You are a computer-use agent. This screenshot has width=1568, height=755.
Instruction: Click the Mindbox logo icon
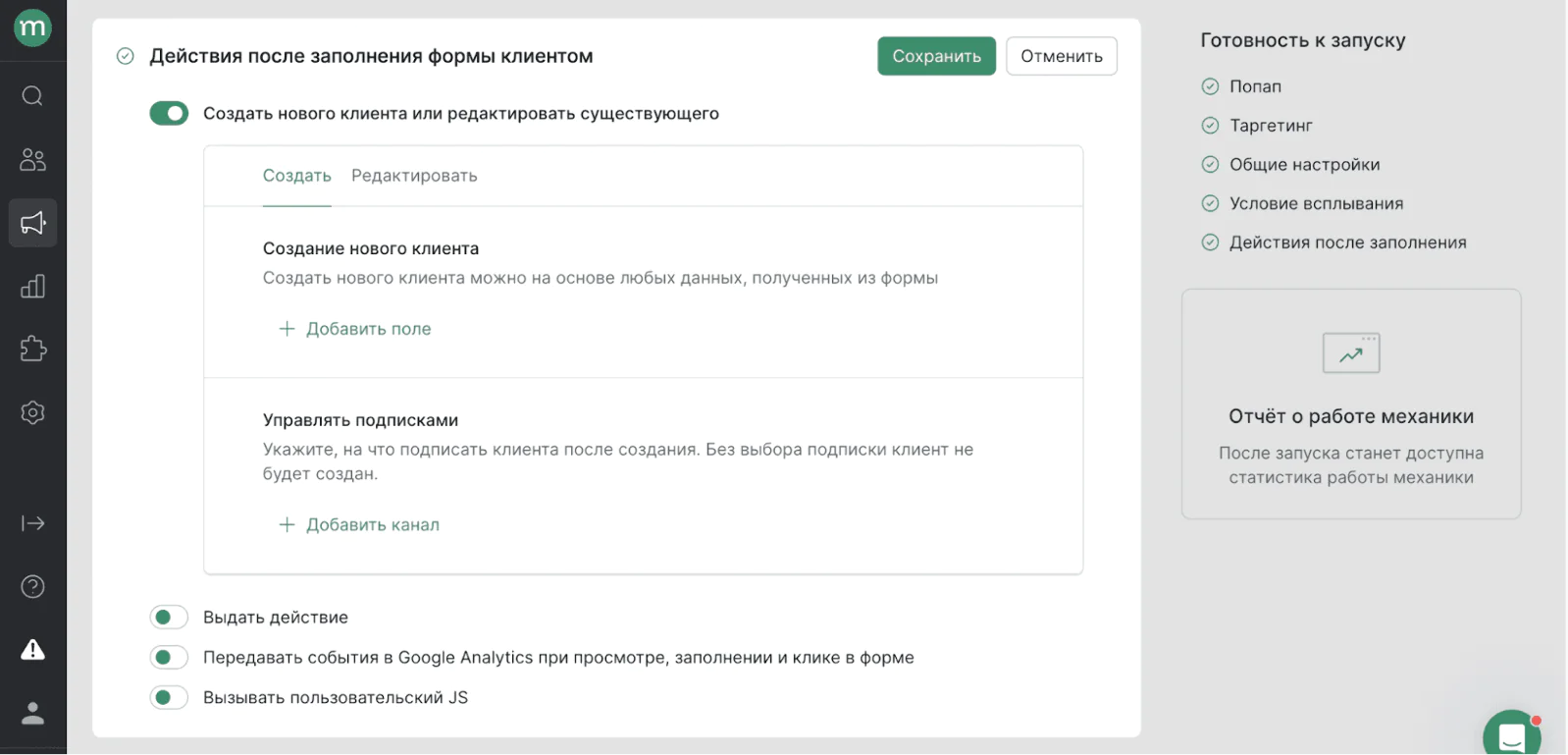pyautogui.click(x=32, y=27)
